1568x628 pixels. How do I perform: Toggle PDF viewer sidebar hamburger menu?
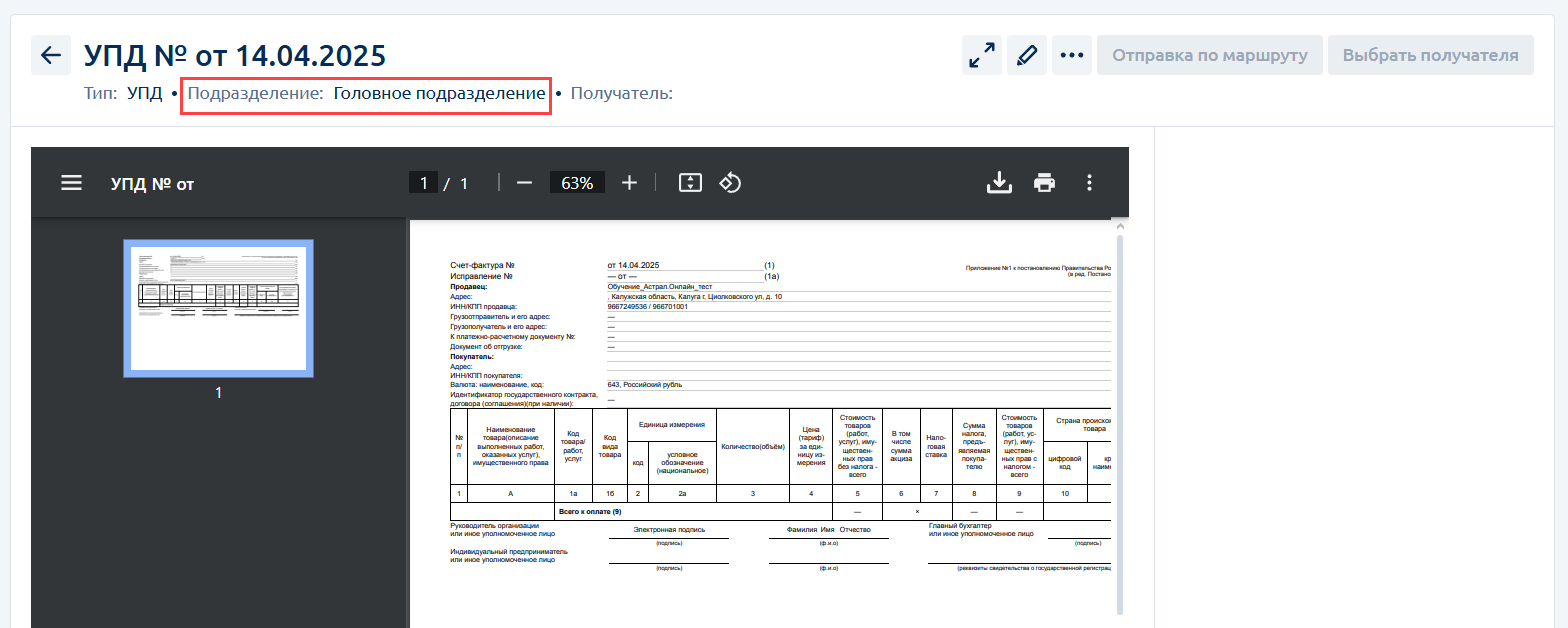[x=71, y=183]
